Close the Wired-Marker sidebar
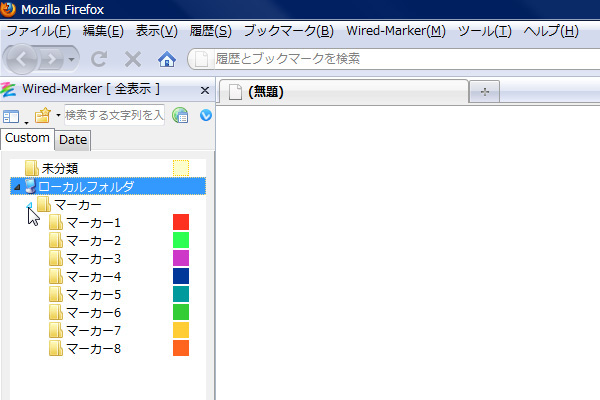Viewport: 600px width, 400px height. tap(205, 90)
